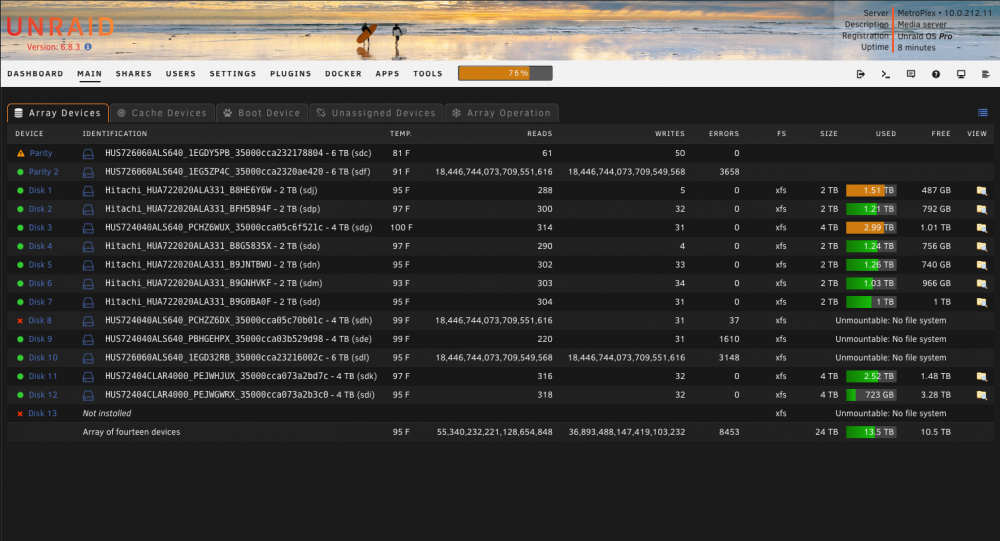
Task: Browse Disk 4 via its folder view icon
Action: click(982, 246)
